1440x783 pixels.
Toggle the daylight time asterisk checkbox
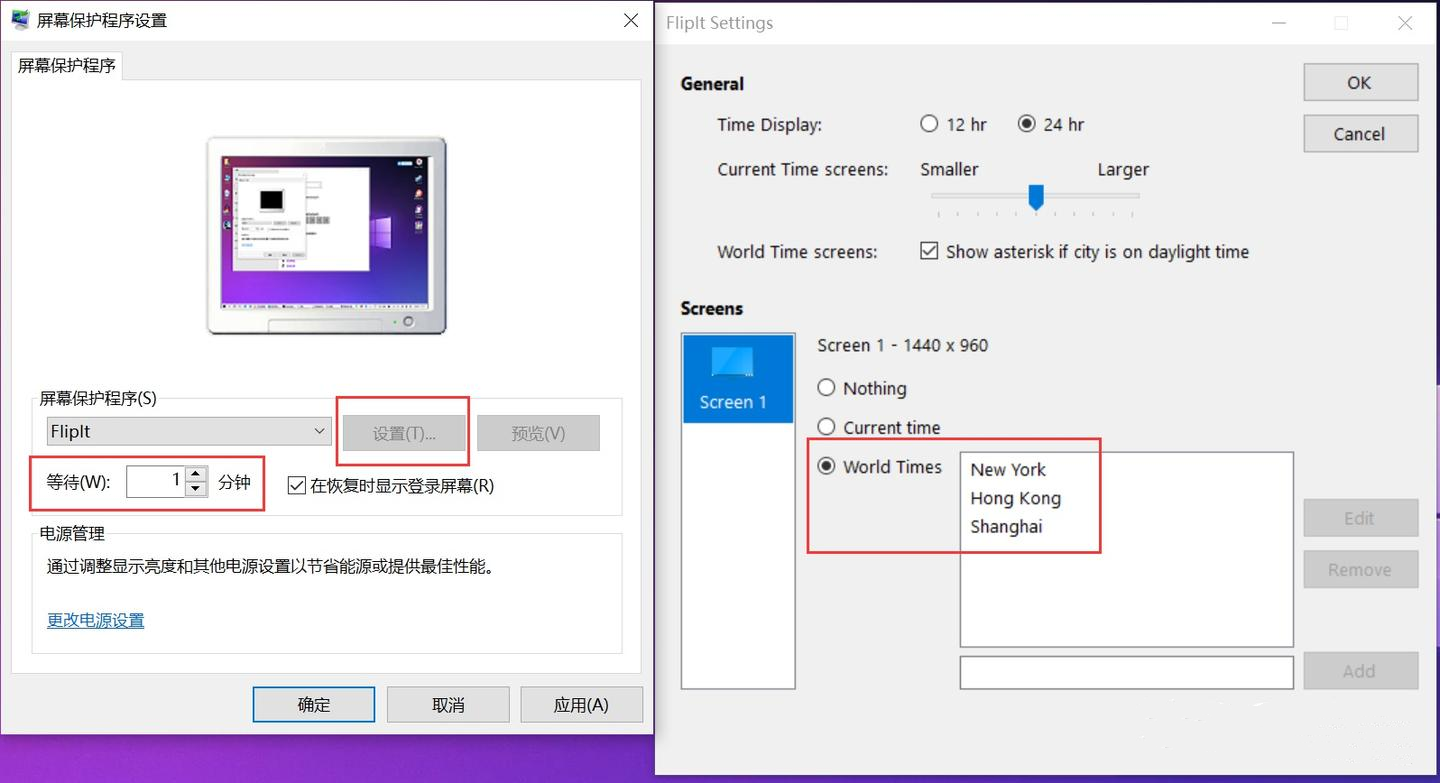click(929, 251)
